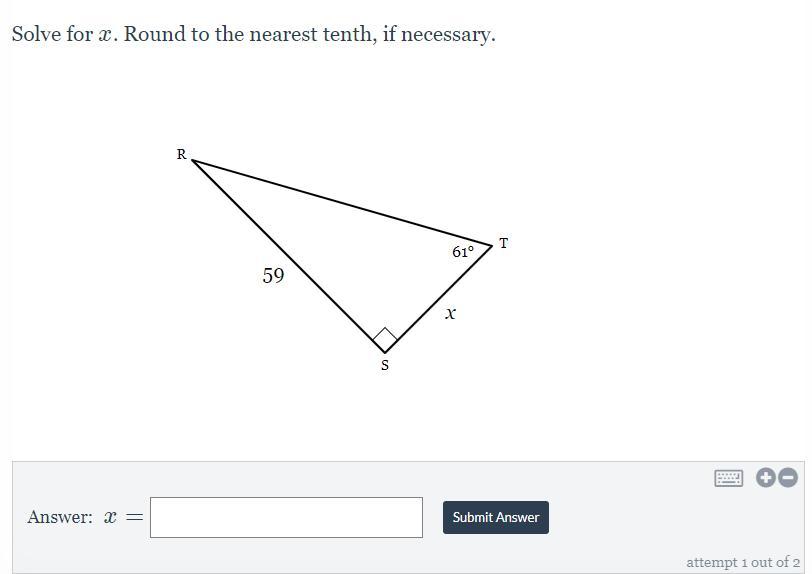Click the plus zoom-in icon

tap(766, 478)
